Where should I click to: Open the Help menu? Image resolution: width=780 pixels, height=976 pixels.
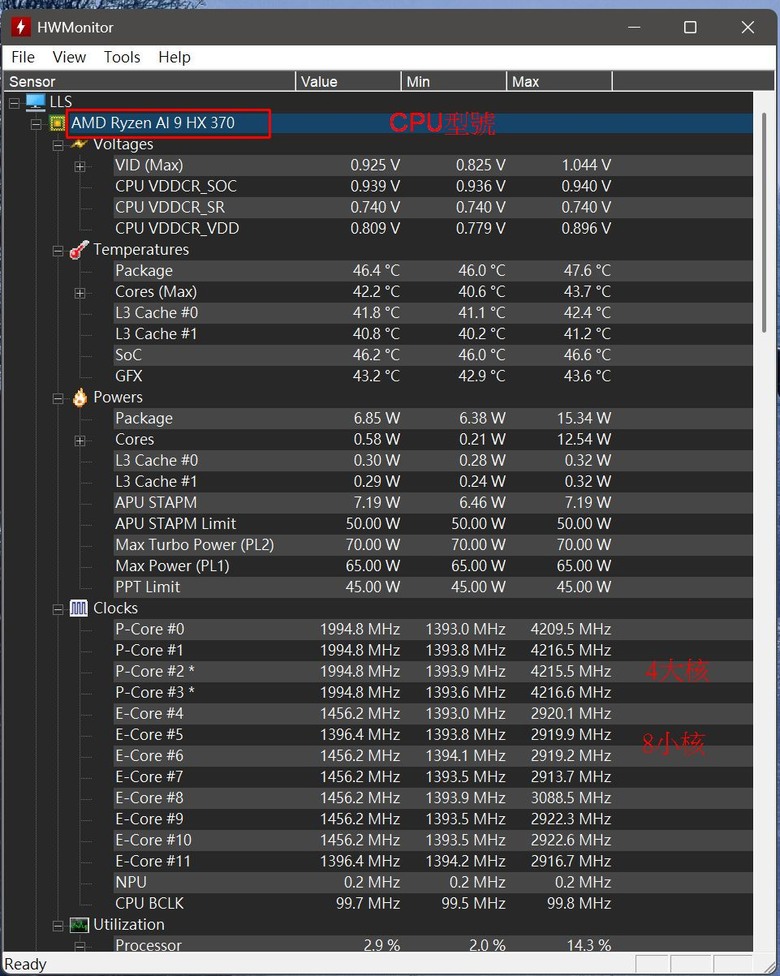pos(174,57)
